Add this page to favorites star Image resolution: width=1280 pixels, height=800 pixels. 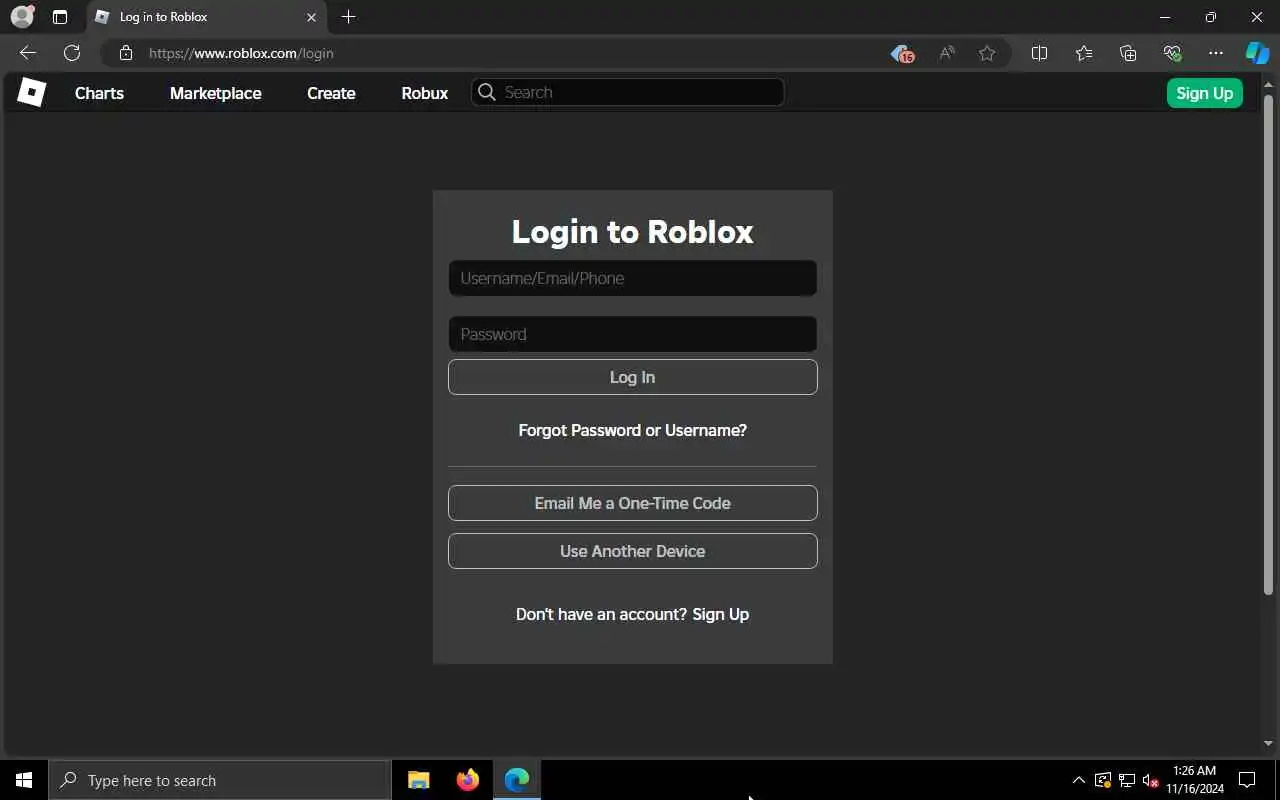pos(987,53)
